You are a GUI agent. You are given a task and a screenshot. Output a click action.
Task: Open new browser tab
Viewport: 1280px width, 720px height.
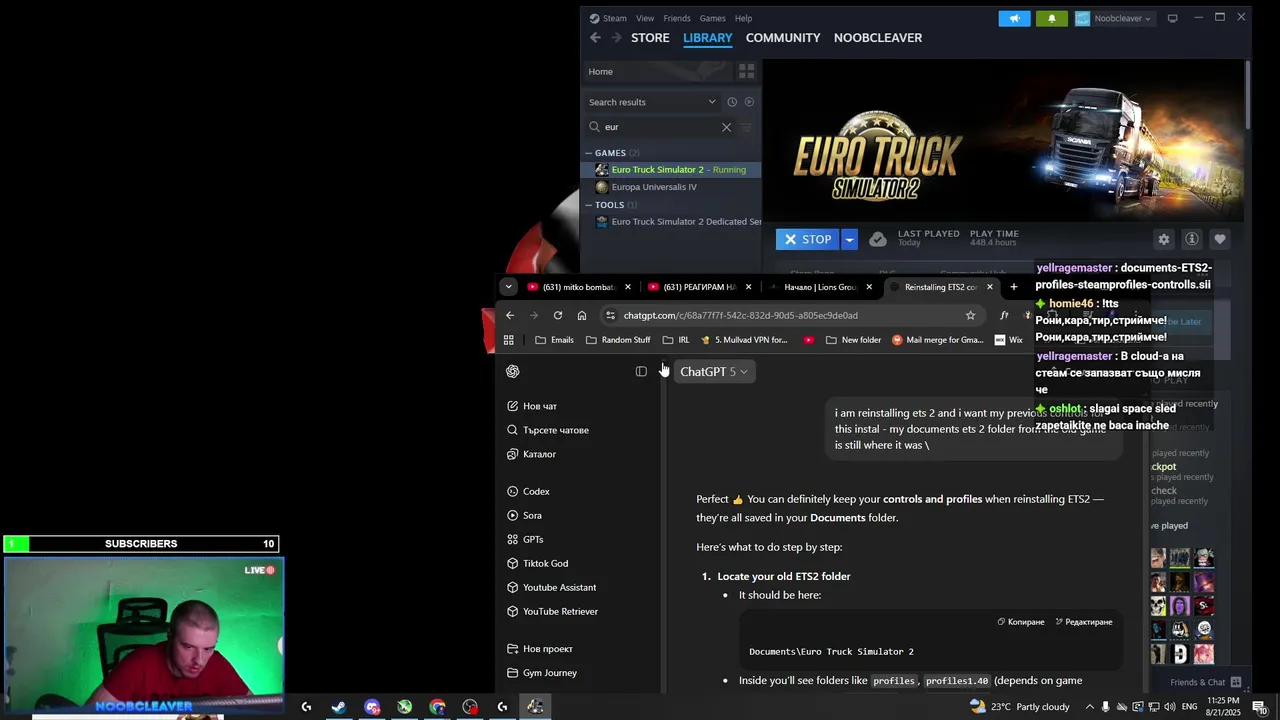tap(1013, 287)
